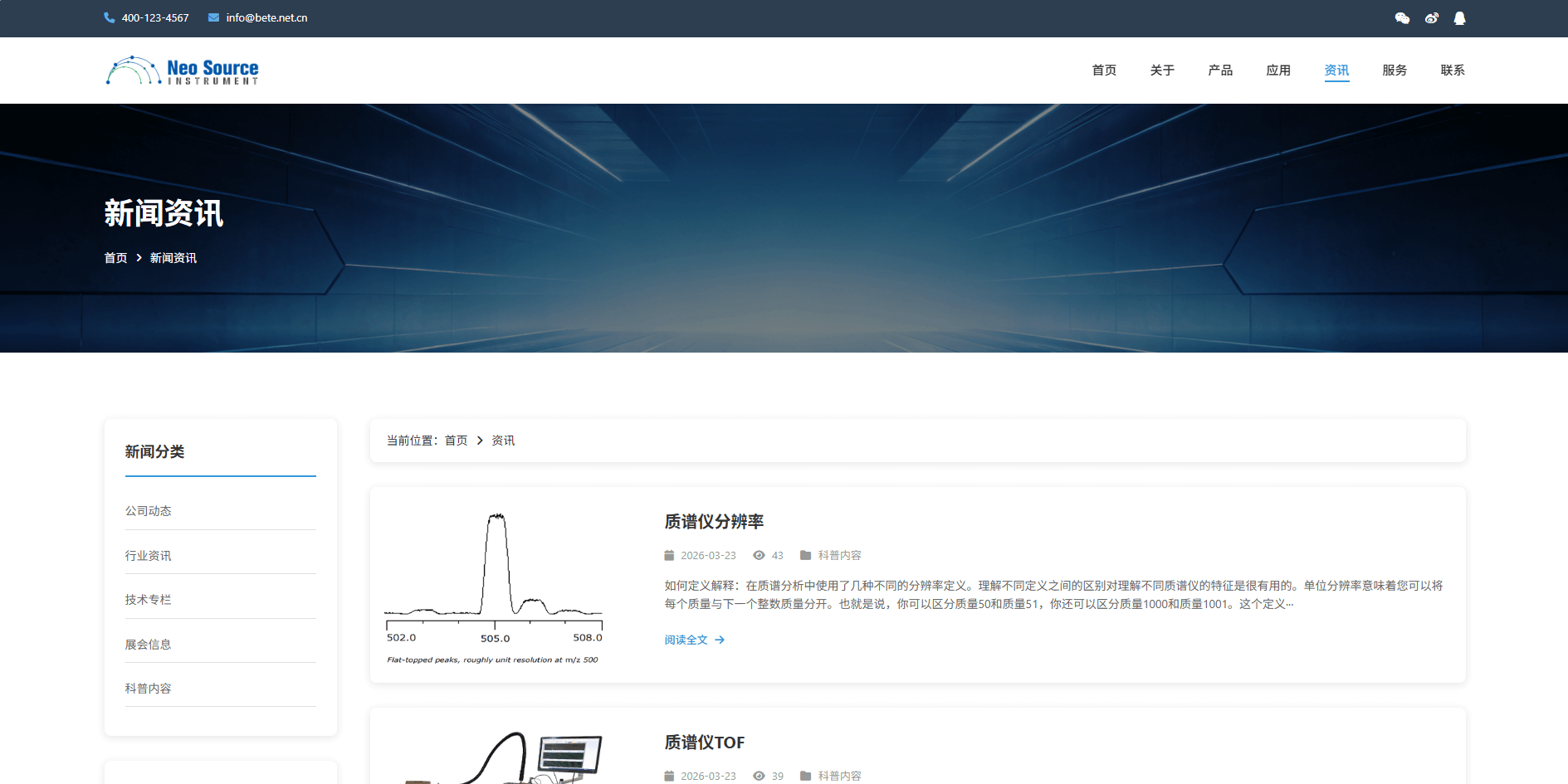
Task: Open the 联系 navigation item
Action: (1453, 71)
